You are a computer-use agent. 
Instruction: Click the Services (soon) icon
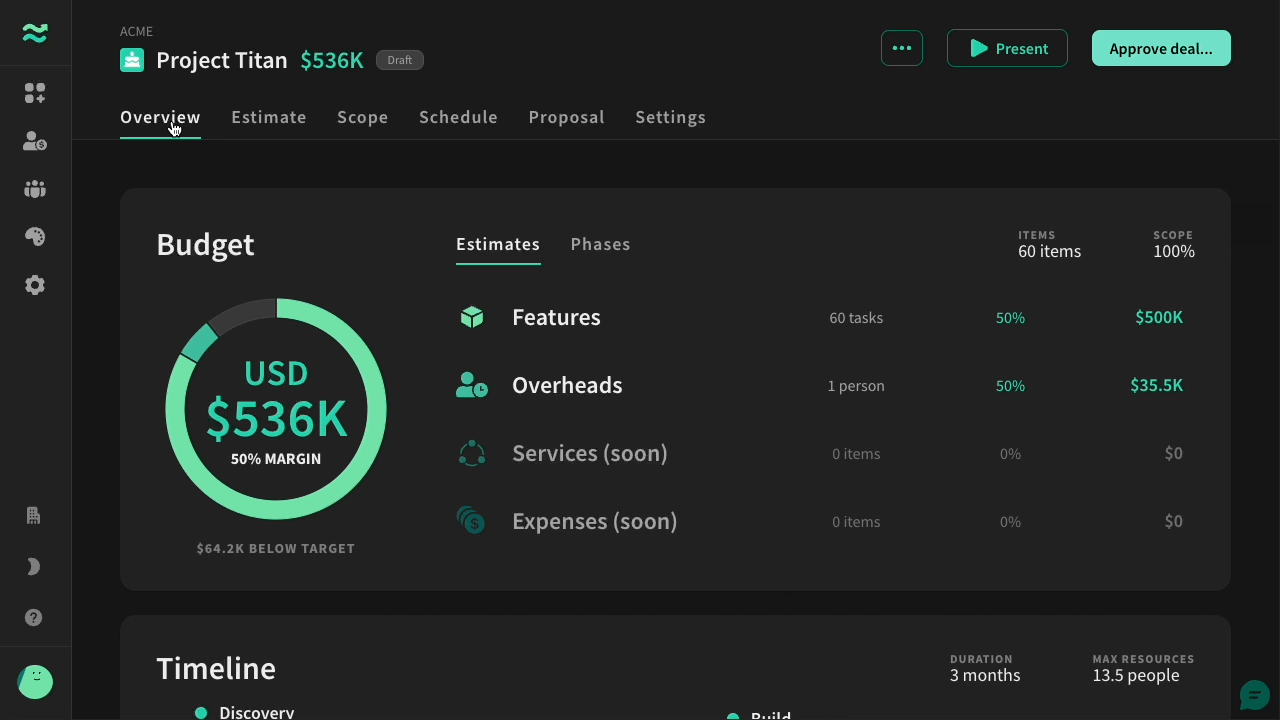472,453
